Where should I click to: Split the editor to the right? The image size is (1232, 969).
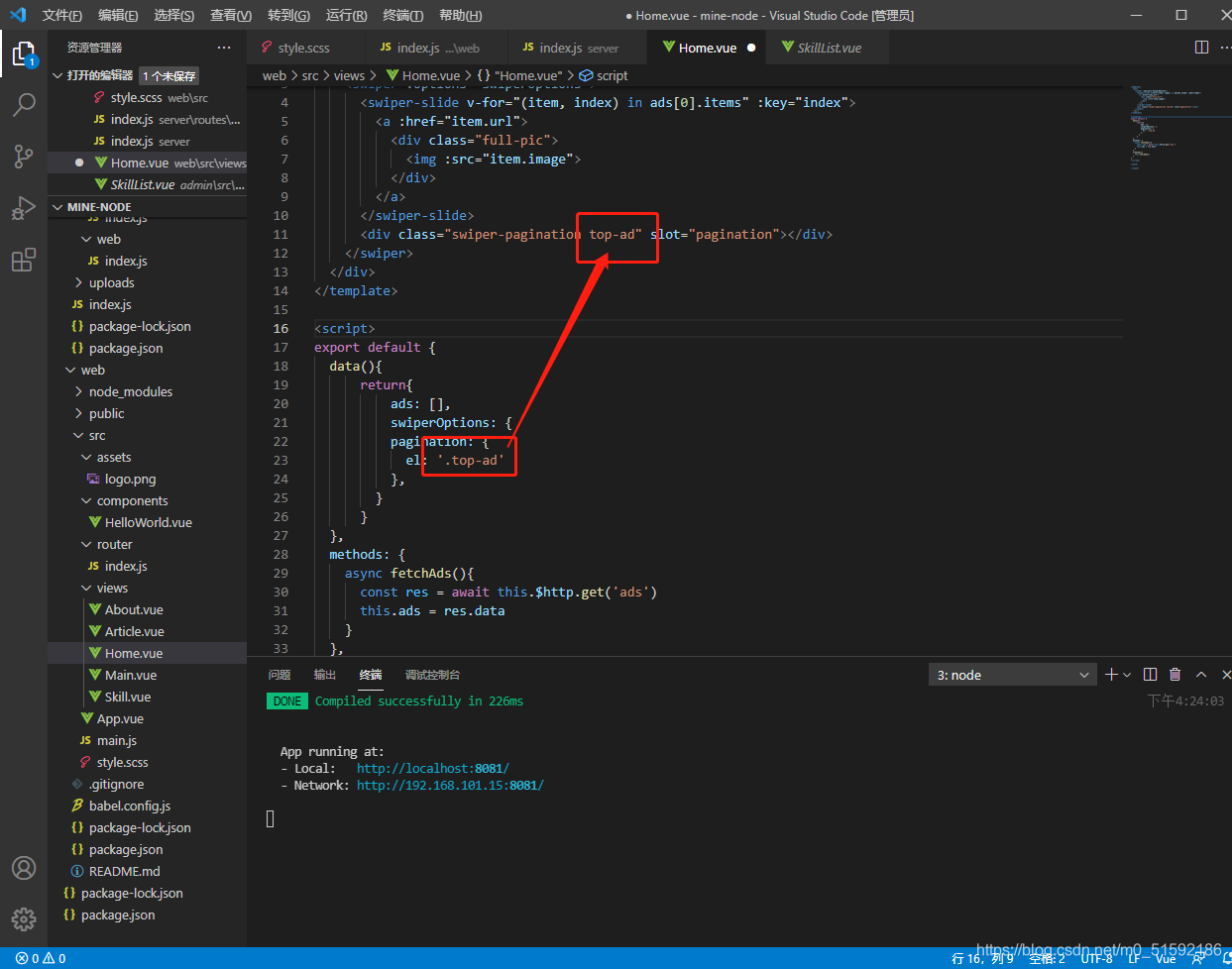point(1202,48)
